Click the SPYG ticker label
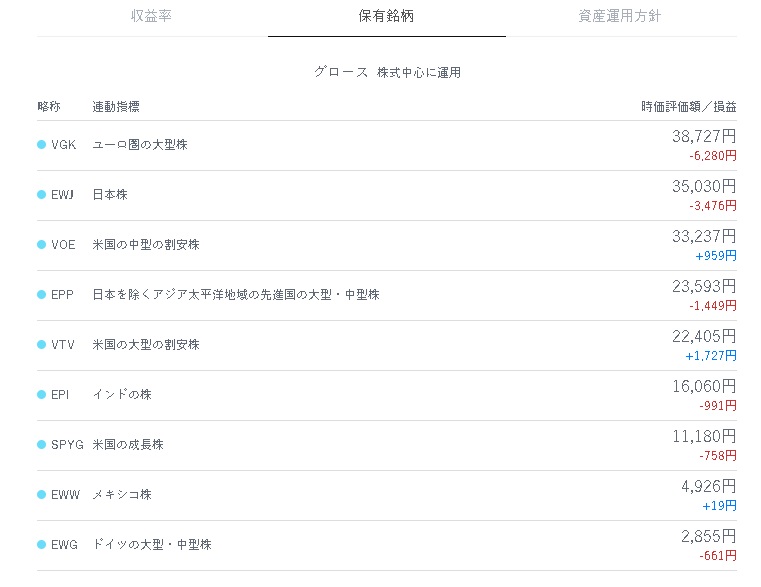761x587 pixels. coord(67,445)
